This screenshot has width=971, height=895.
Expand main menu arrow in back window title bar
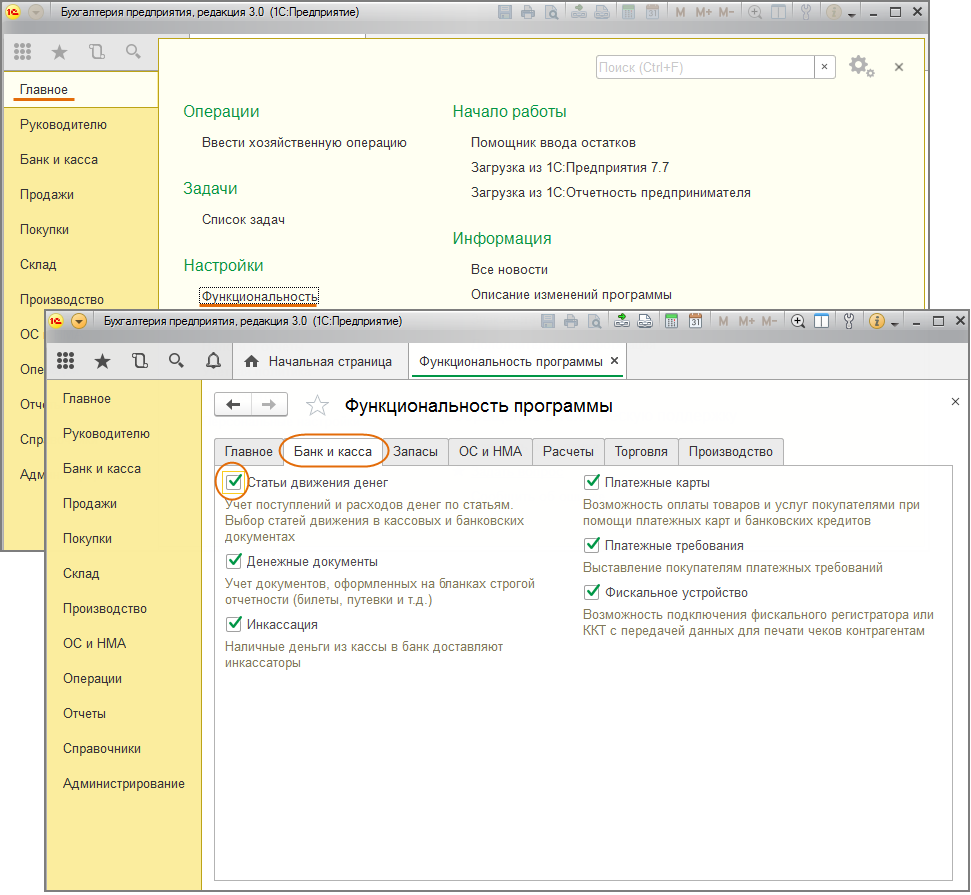[x=36, y=12]
